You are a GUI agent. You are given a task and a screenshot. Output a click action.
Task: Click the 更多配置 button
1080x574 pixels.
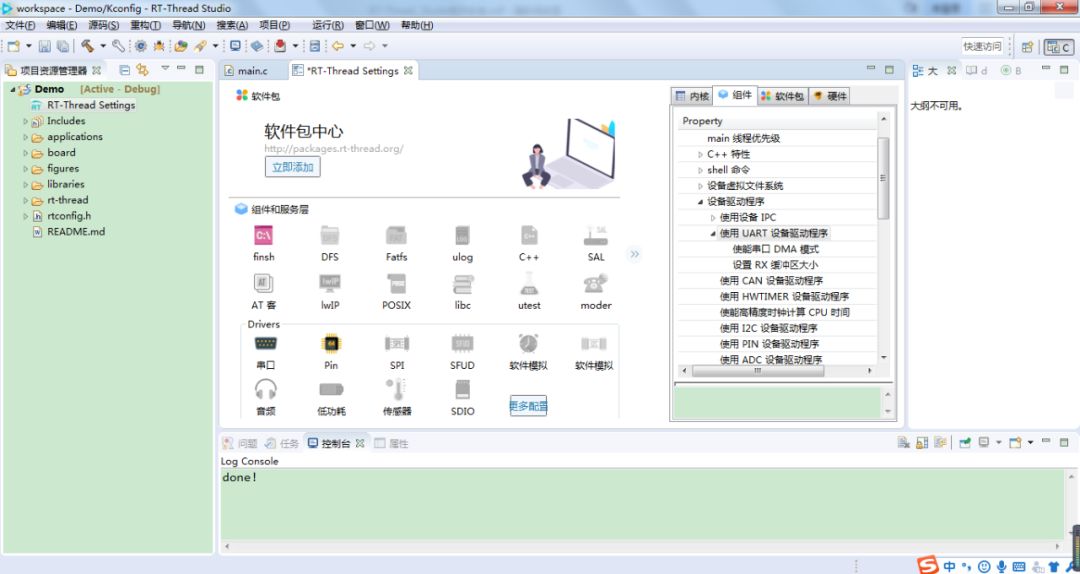pyautogui.click(x=528, y=406)
